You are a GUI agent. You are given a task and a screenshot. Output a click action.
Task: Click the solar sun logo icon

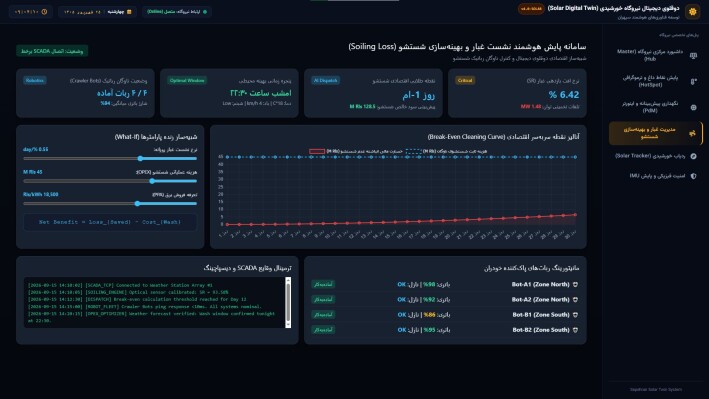click(x=692, y=12)
